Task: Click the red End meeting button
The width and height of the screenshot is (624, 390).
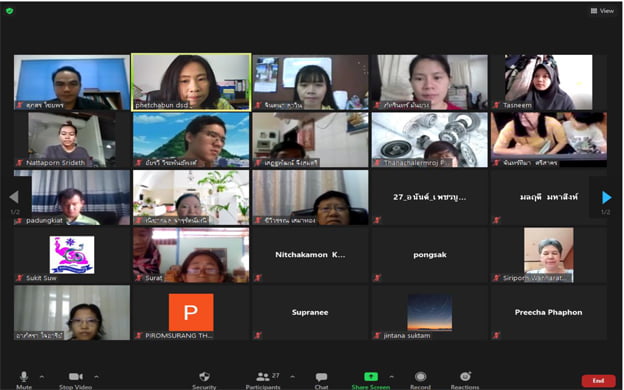Action: [x=598, y=381]
